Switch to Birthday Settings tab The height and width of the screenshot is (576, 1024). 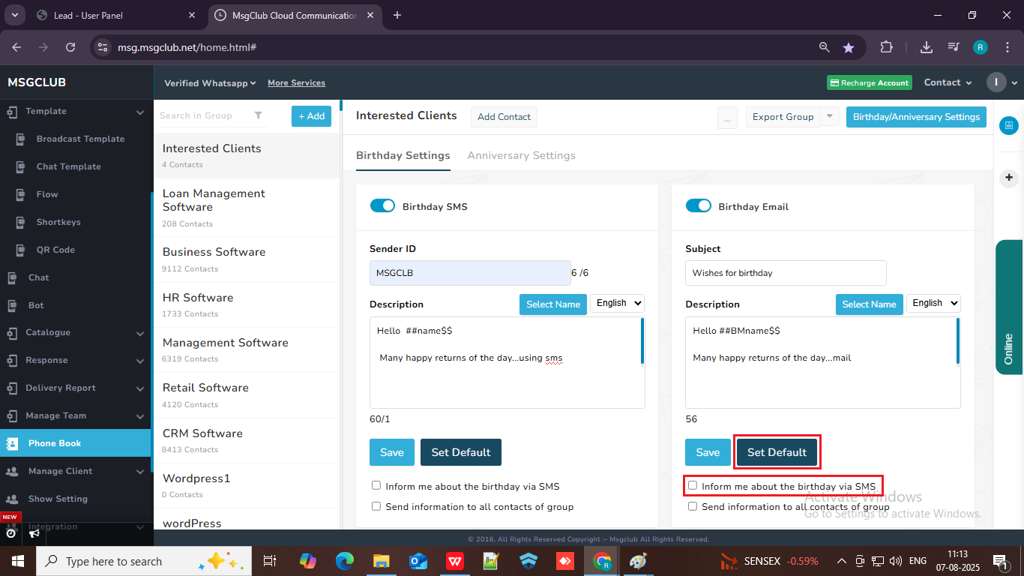(x=403, y=155)
